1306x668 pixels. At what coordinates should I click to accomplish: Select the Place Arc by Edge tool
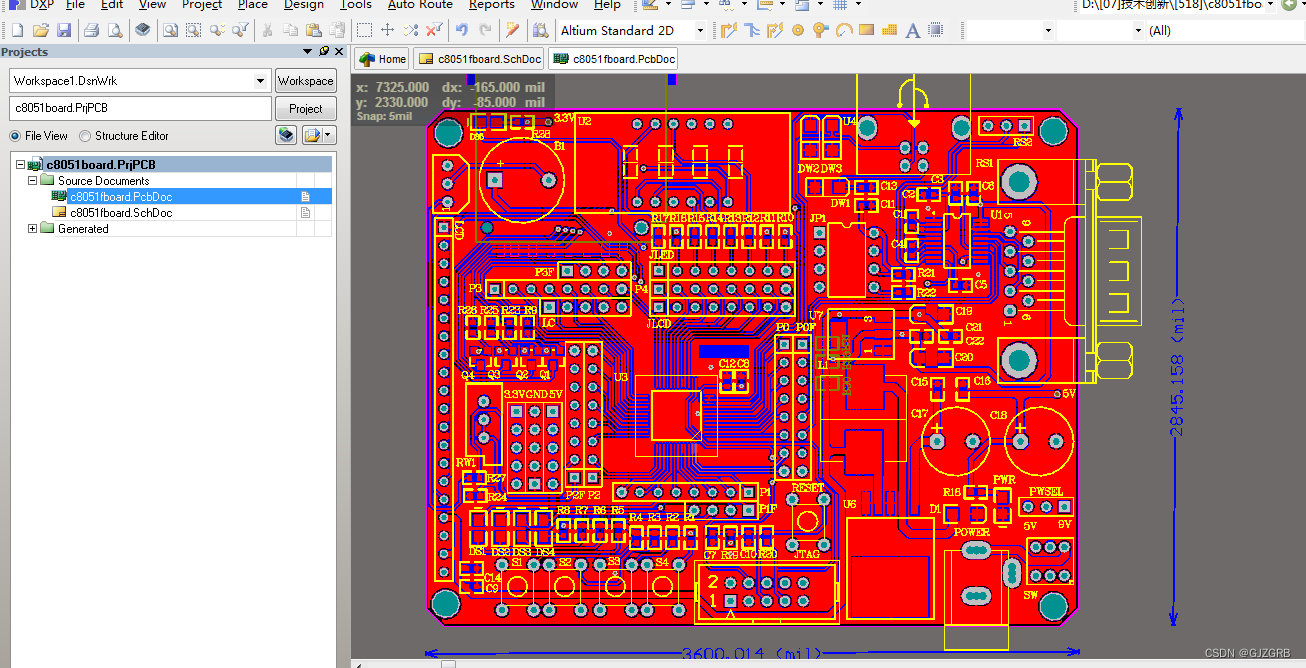844,30
